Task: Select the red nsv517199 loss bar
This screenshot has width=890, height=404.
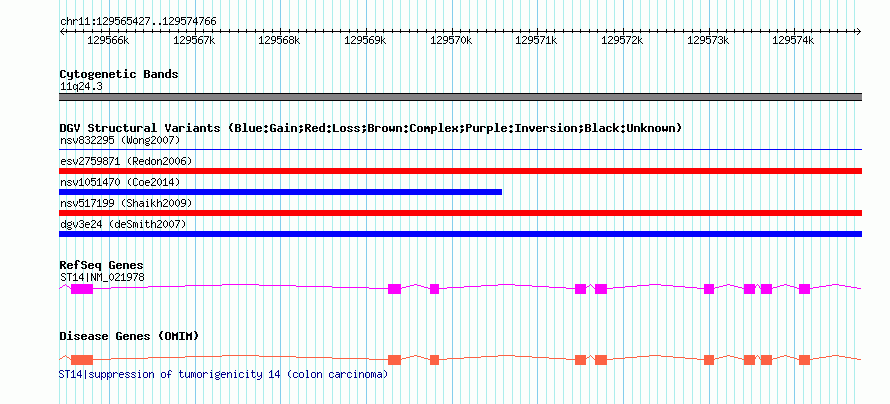Action: pyautogui.click(x=460, y=213)
